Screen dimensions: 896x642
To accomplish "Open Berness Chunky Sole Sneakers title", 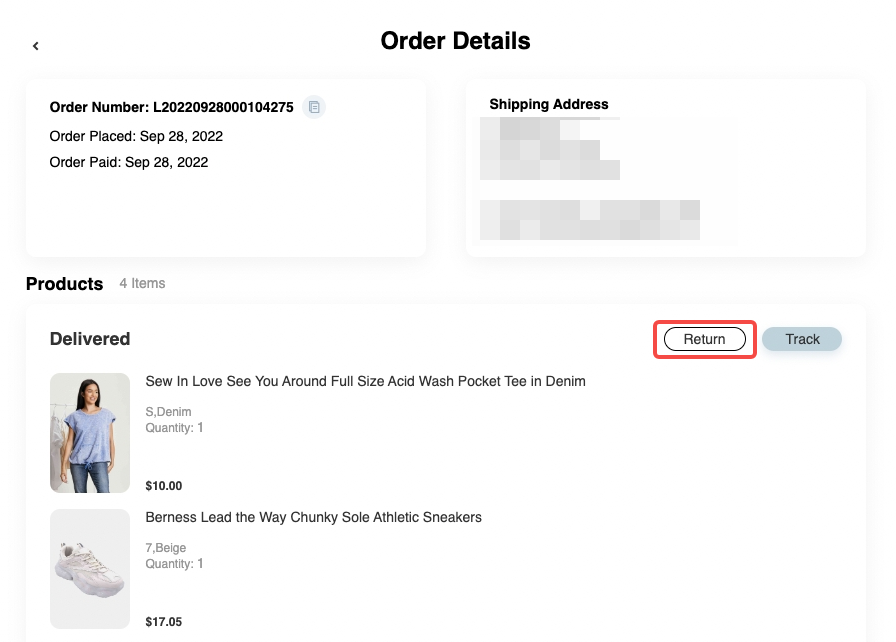I will pyautogui.click(x=313, y=517).
